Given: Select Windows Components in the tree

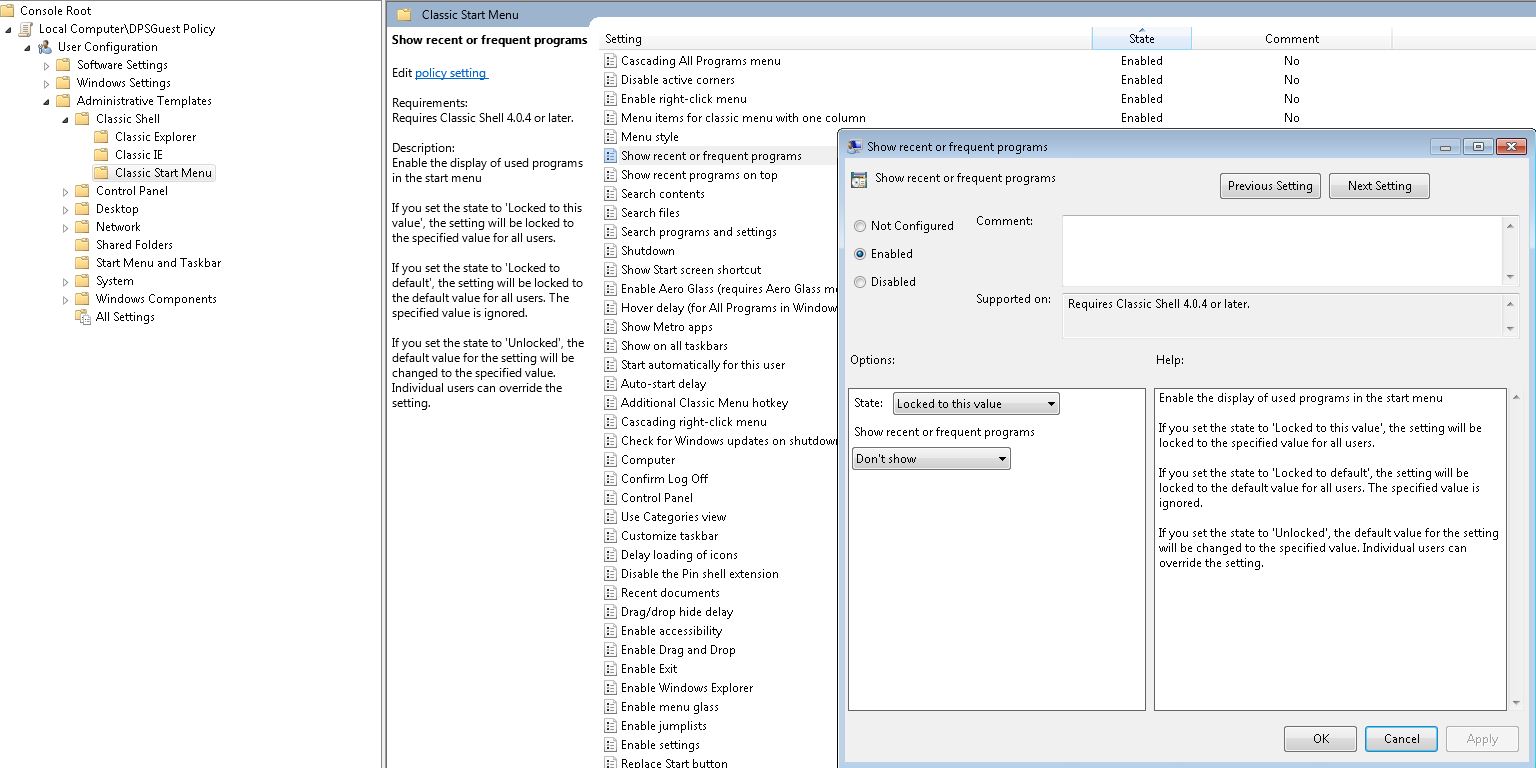Looking at the screenshot, I should point(155,299).
